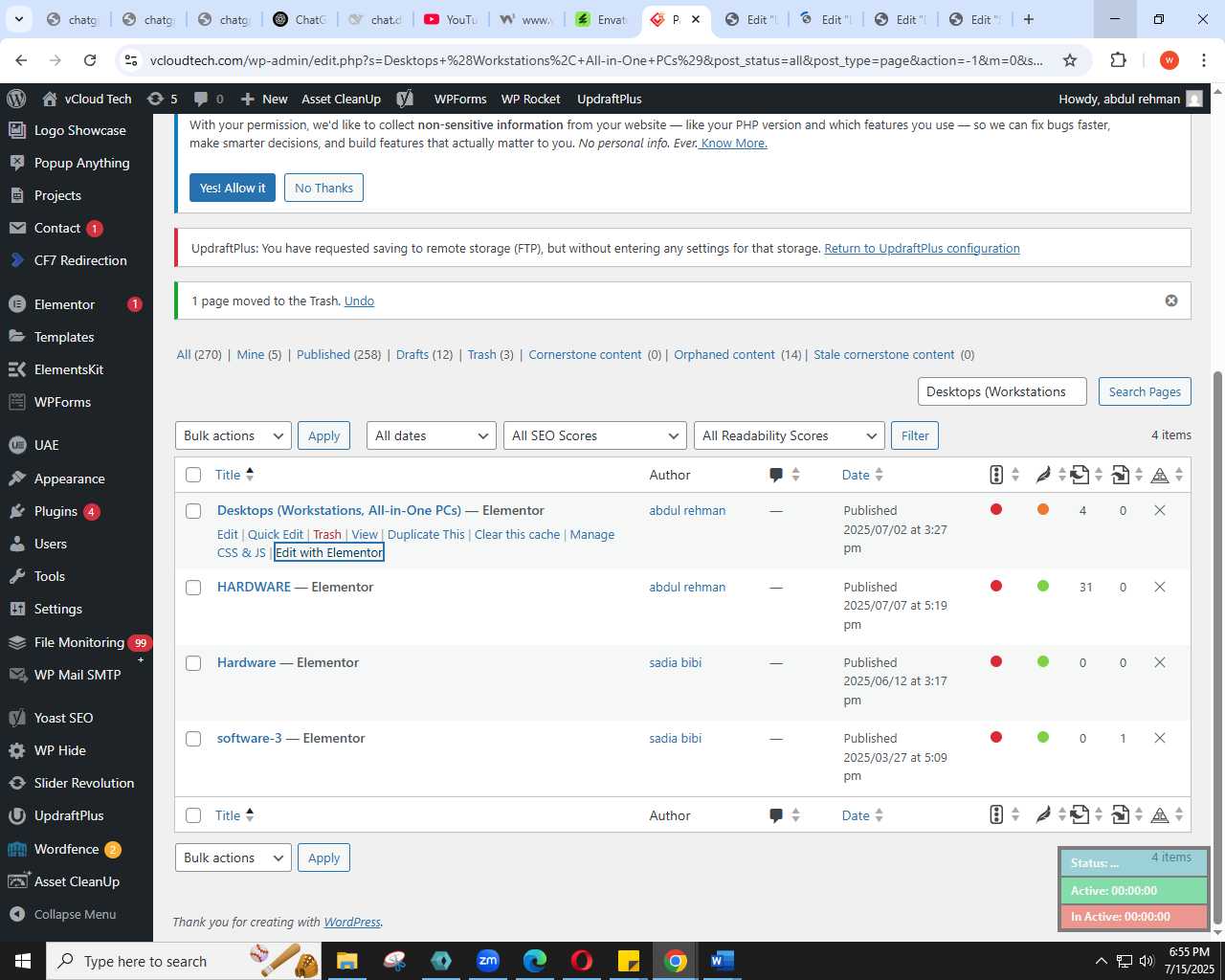Screen dimensions: 1225x980
Task: Sort pages by Date column header
Action: tap(862, 475)
